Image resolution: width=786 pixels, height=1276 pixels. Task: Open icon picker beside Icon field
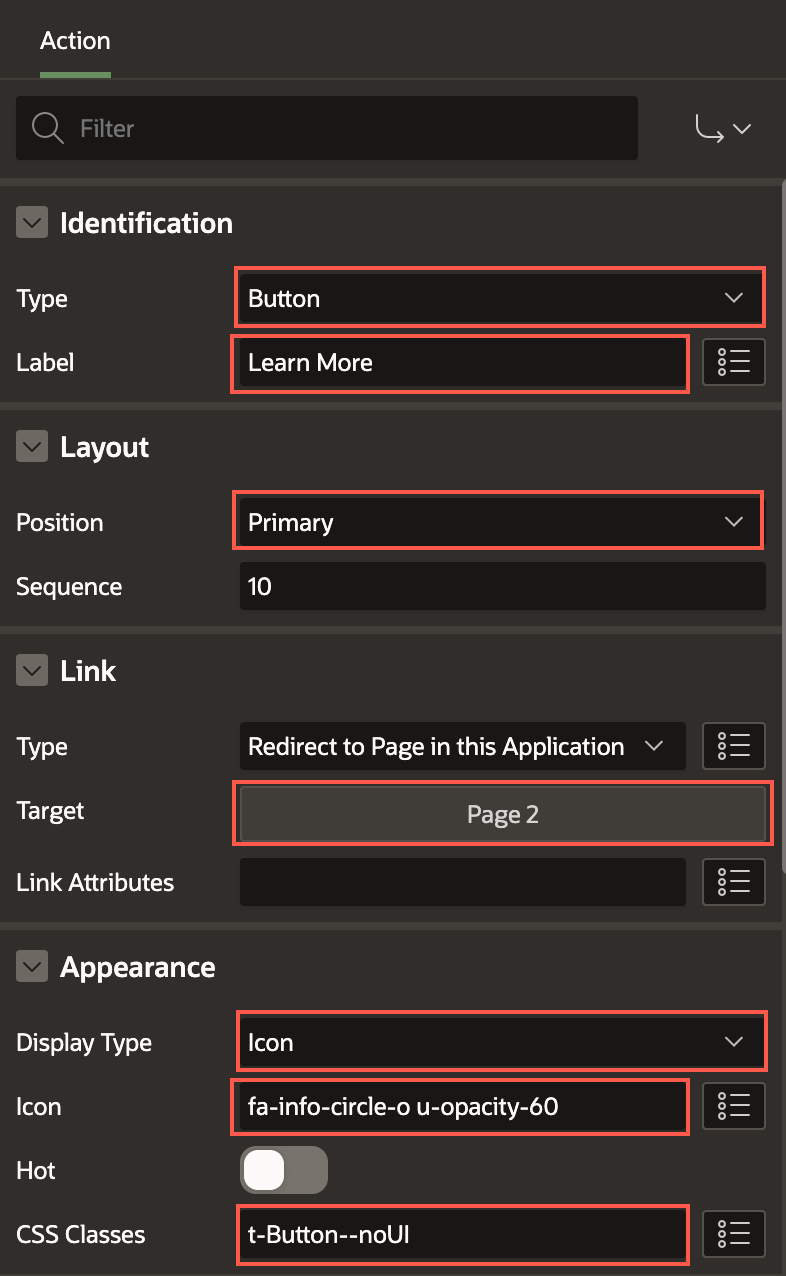(734, 1106)
